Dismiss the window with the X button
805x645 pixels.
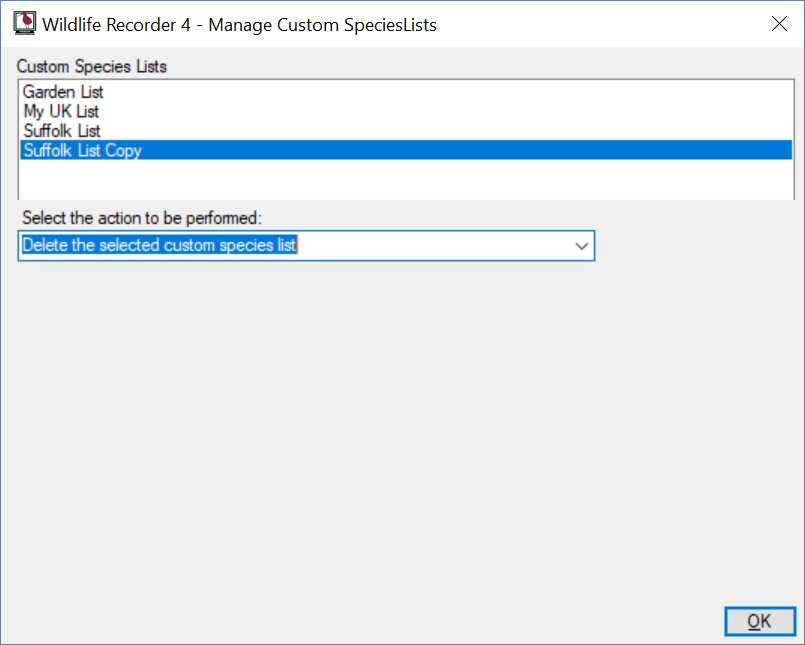tap(779, 24)
